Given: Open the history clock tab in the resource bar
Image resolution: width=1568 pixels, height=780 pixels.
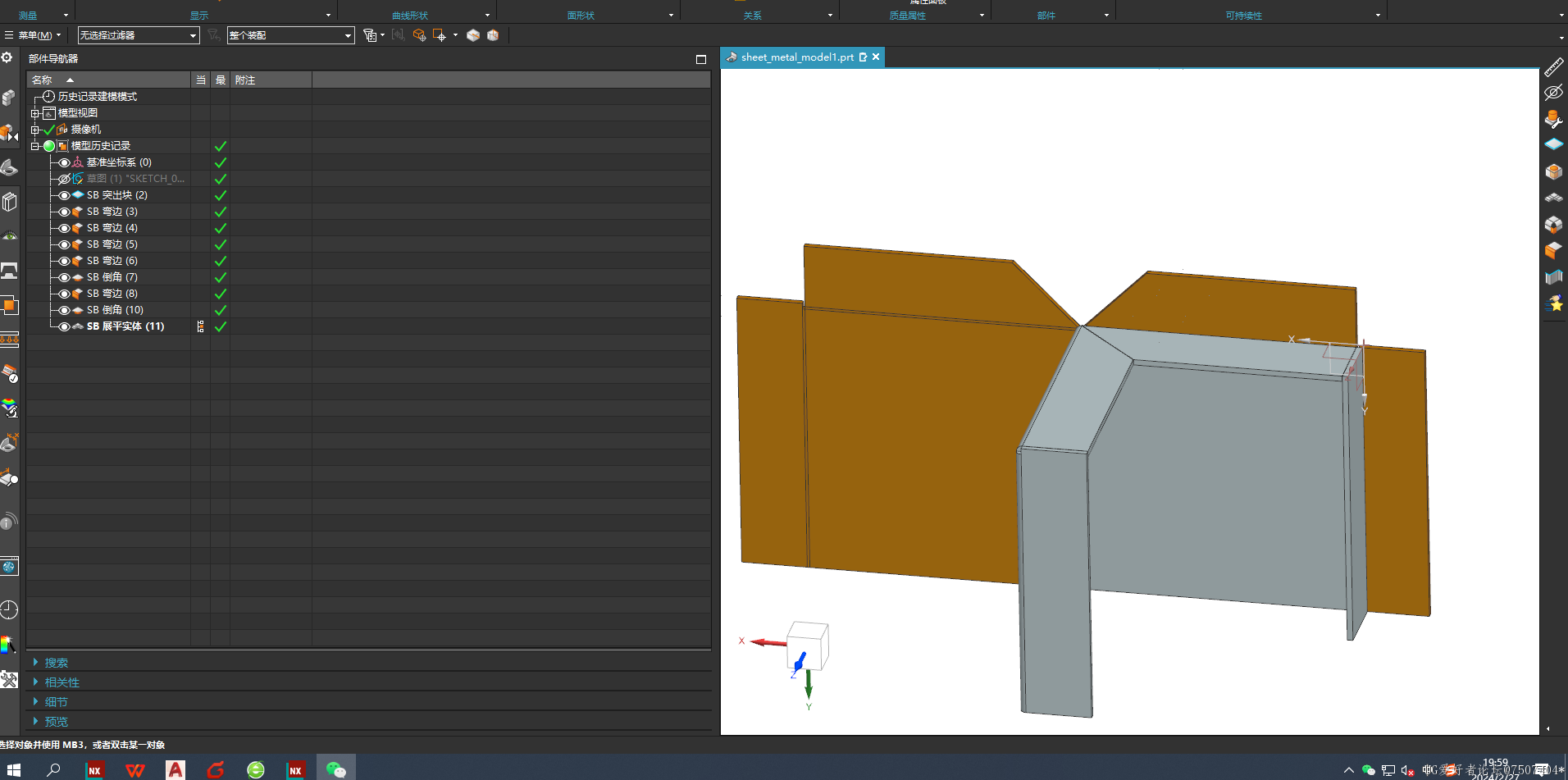Looking at the screenshot, I should (x=9, y=609).
